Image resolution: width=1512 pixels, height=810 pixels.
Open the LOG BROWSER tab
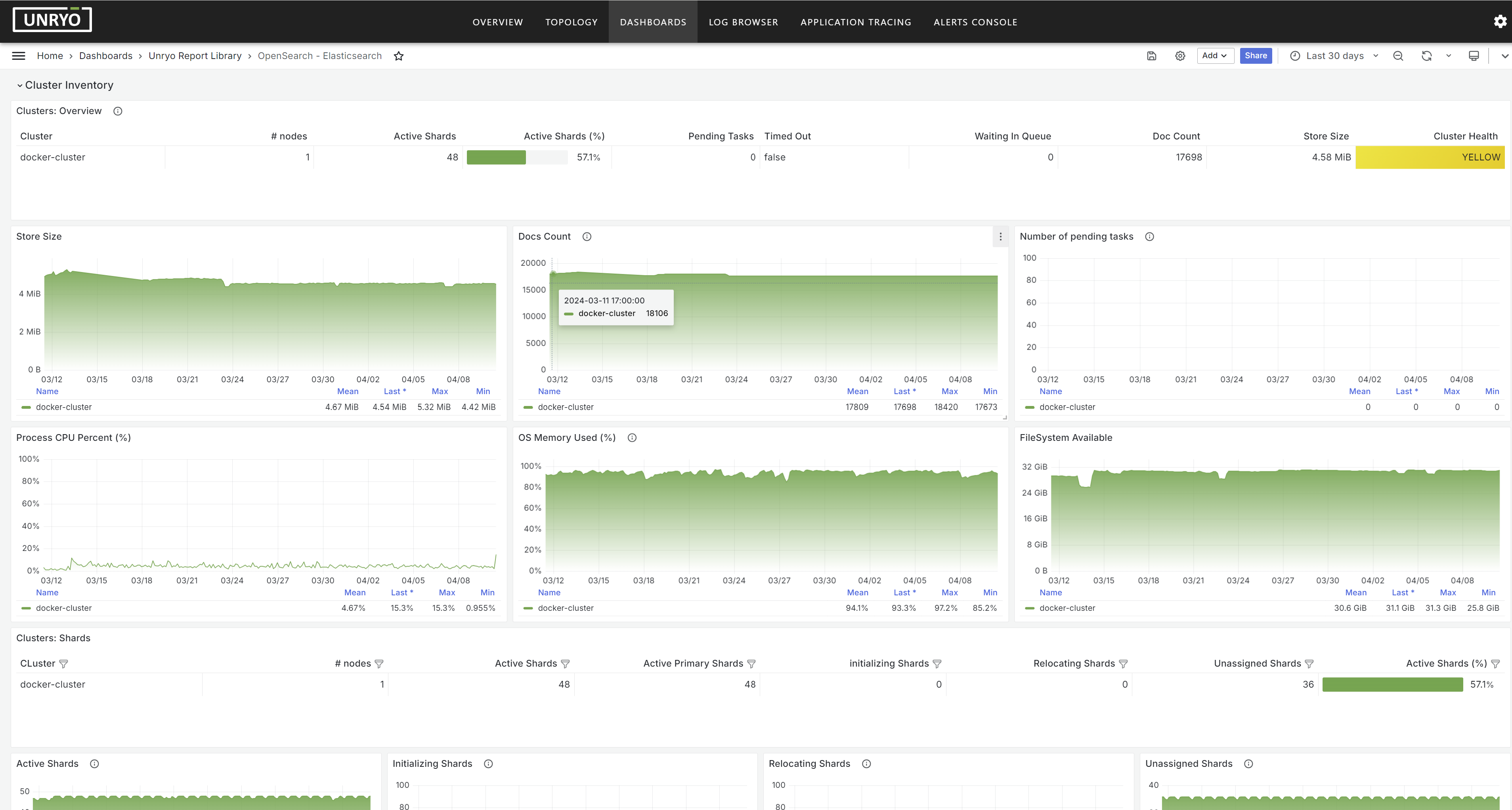coord(743,22)
